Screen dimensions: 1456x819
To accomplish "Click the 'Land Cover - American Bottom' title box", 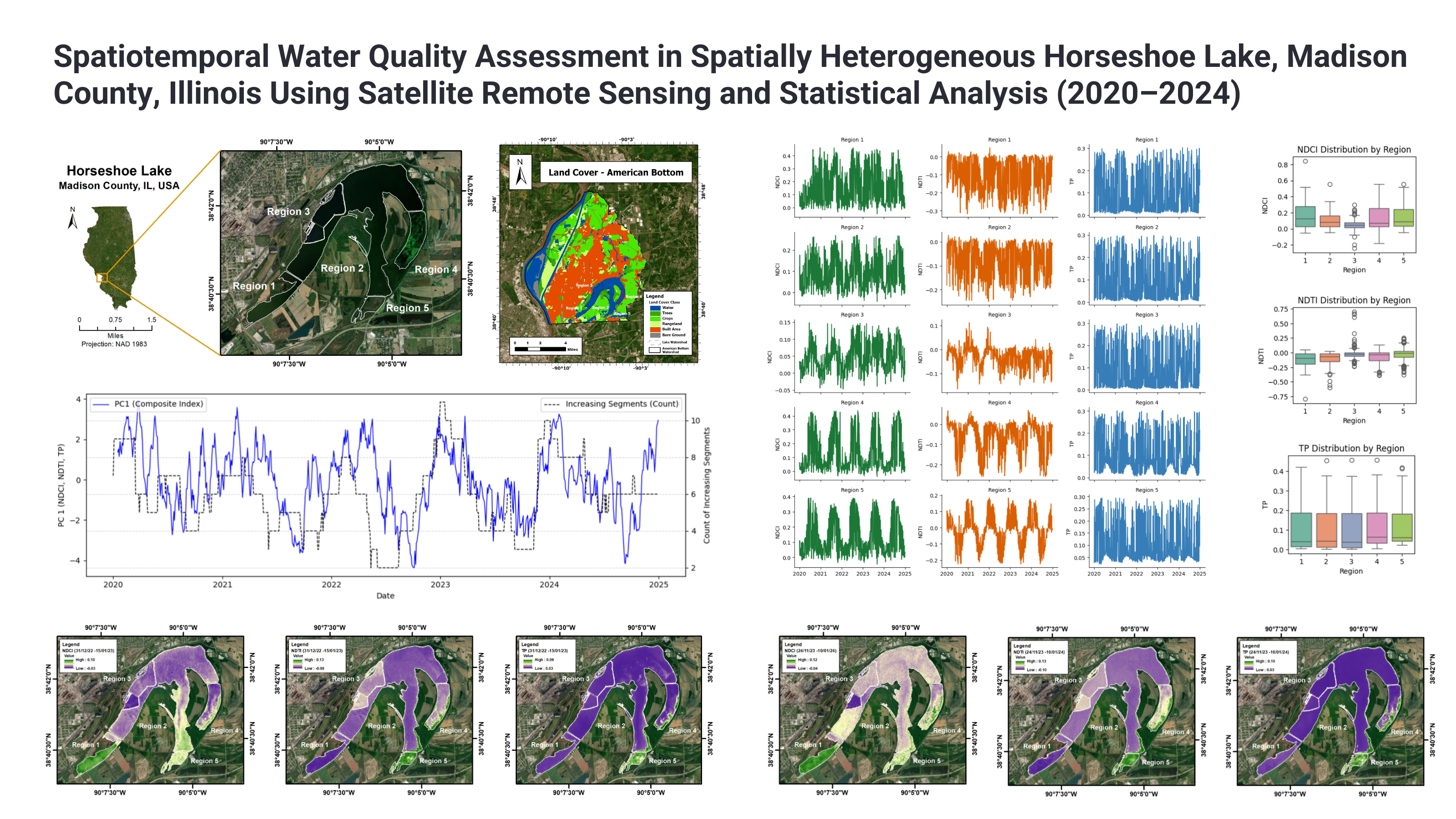I will click(616, 172).
